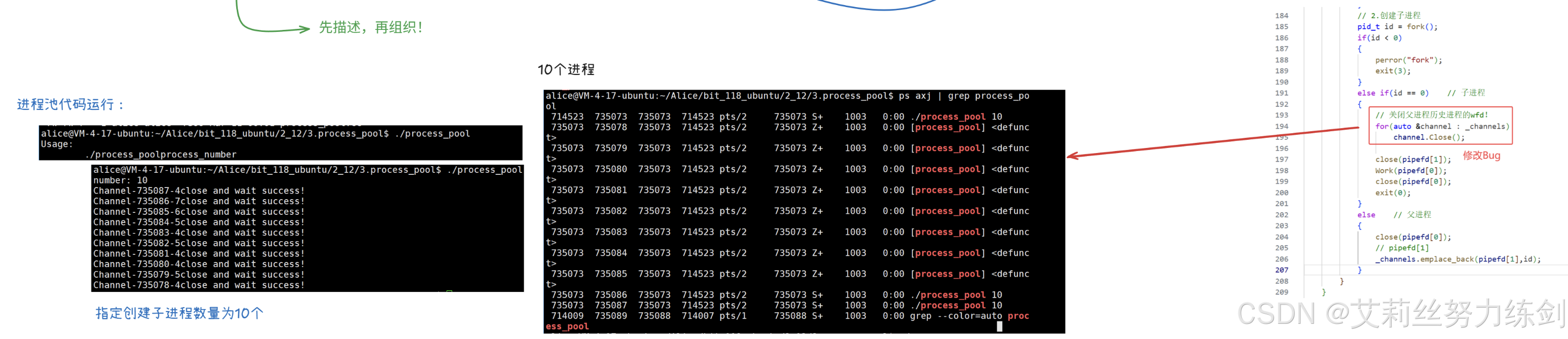Click 'Channel-735086-7close and wait success!' line
1568x339 pixels.
pyautogui.click(x=199, y=201)
